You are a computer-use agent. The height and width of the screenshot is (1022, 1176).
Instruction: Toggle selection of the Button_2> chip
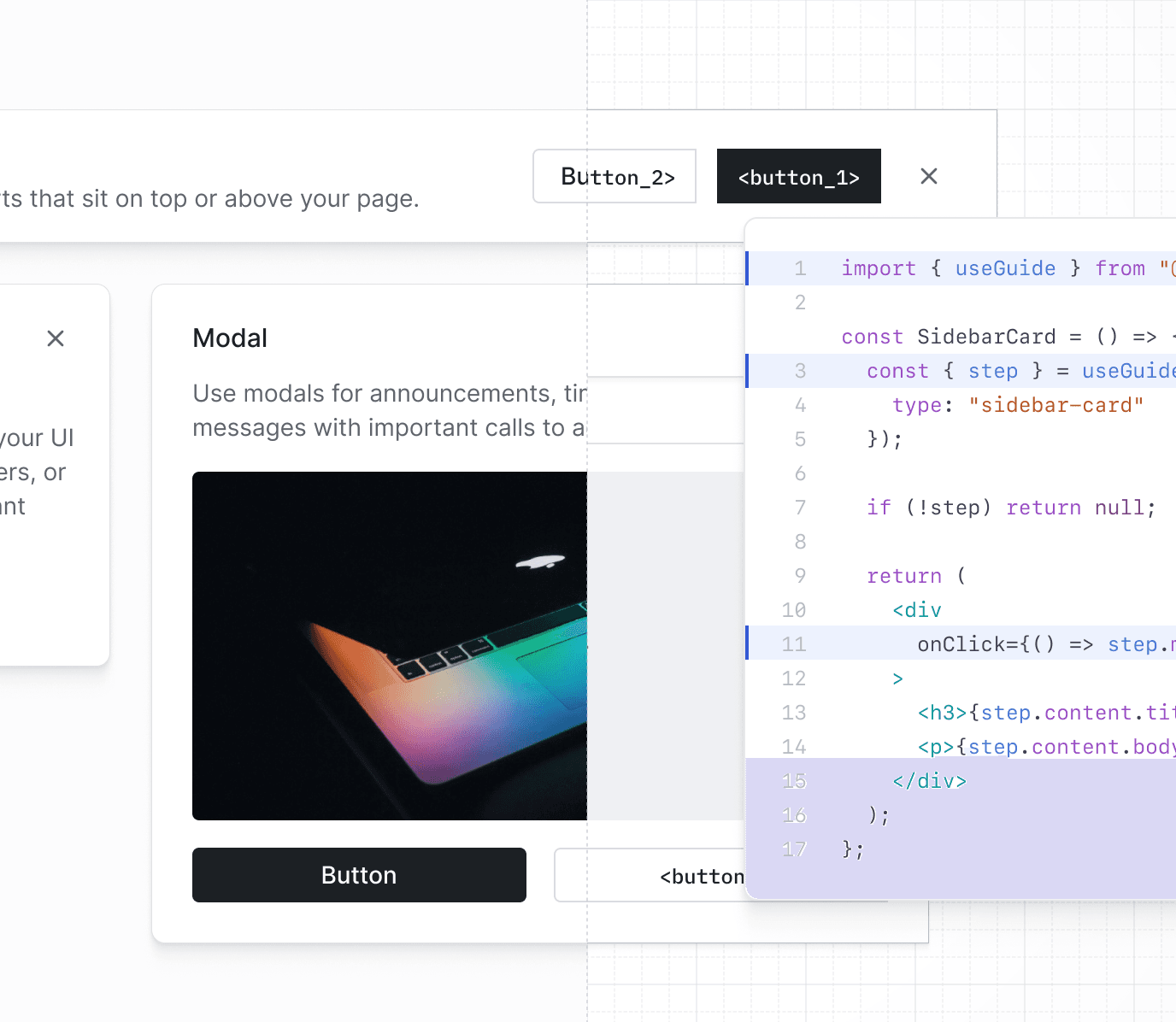coord(614,176)
